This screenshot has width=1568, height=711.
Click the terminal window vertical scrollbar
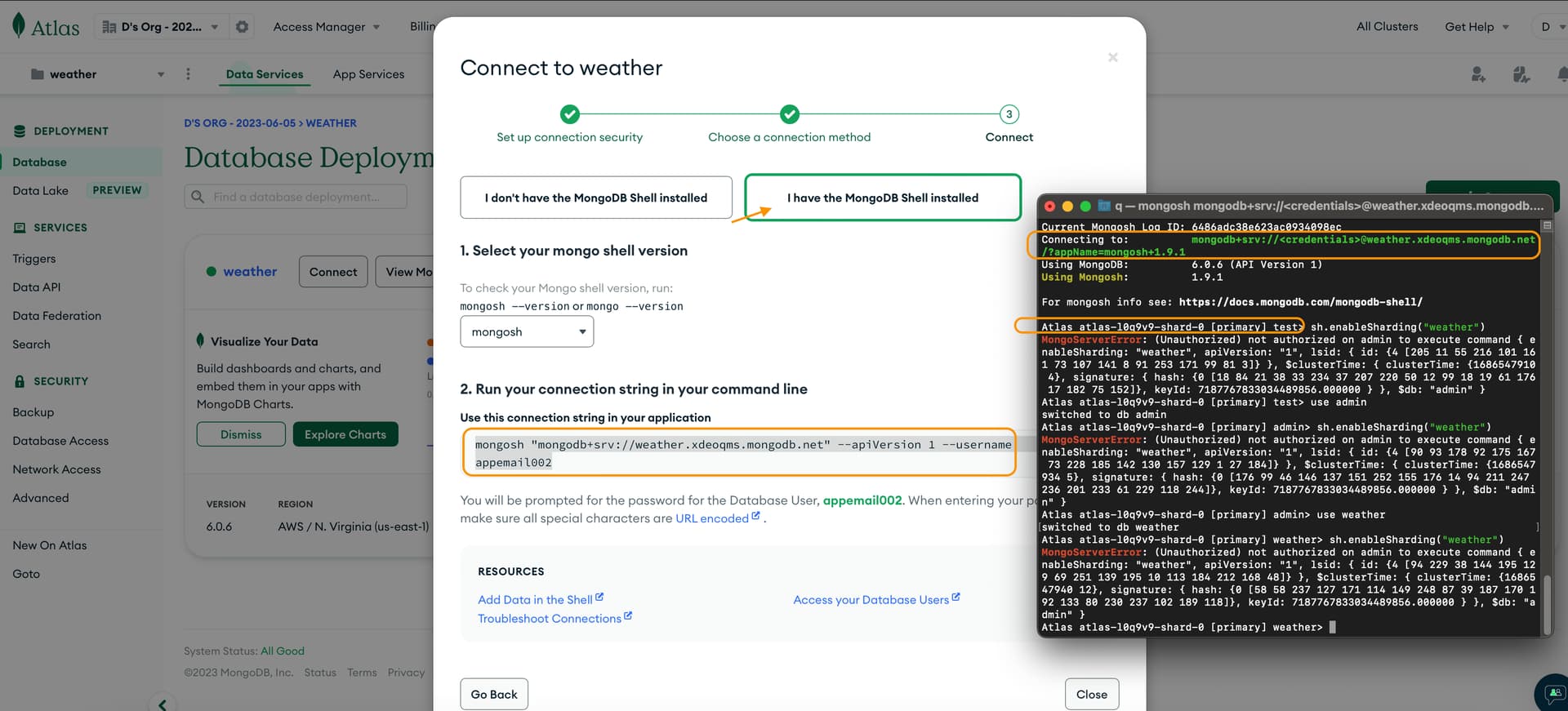coord(1546,604)
